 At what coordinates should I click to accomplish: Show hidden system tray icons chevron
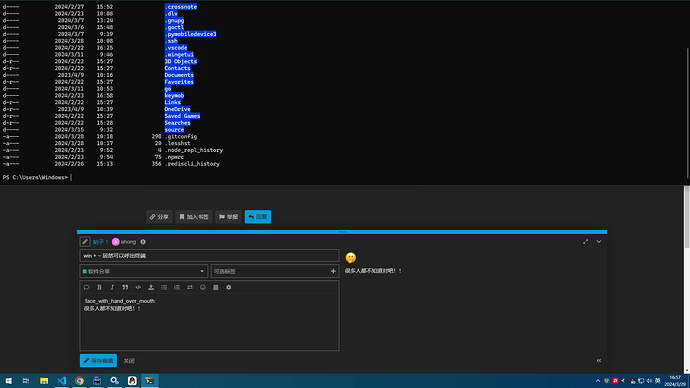point(598,381)
